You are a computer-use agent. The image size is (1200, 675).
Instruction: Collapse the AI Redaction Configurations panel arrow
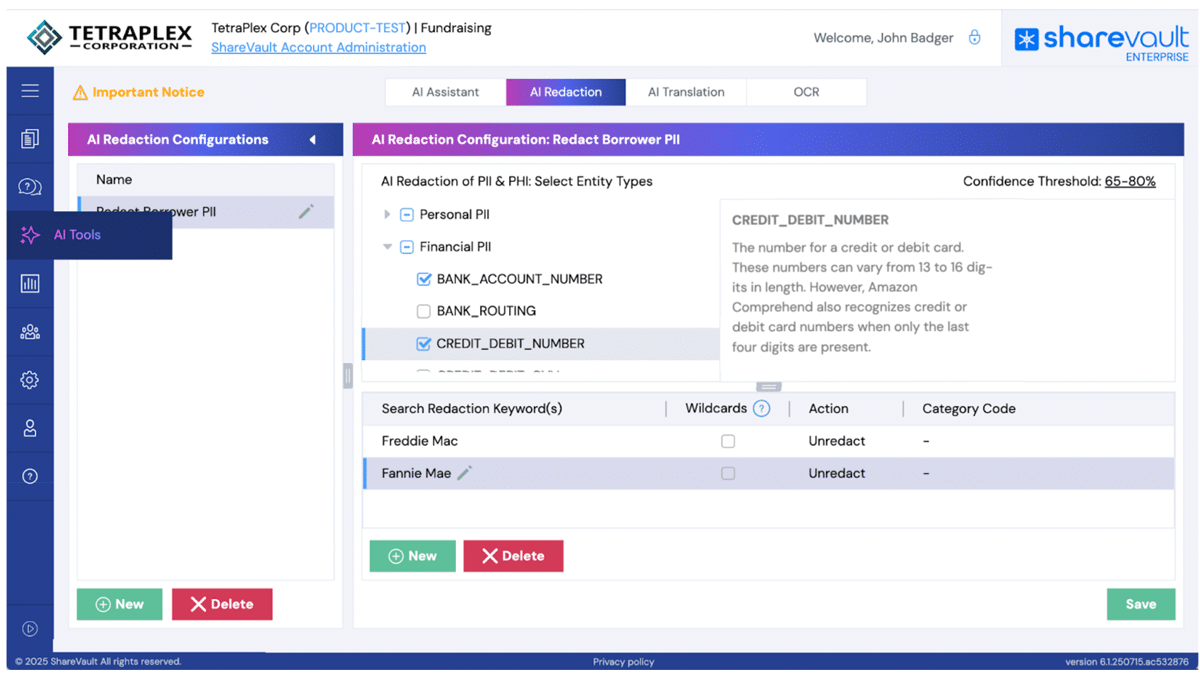312,140
